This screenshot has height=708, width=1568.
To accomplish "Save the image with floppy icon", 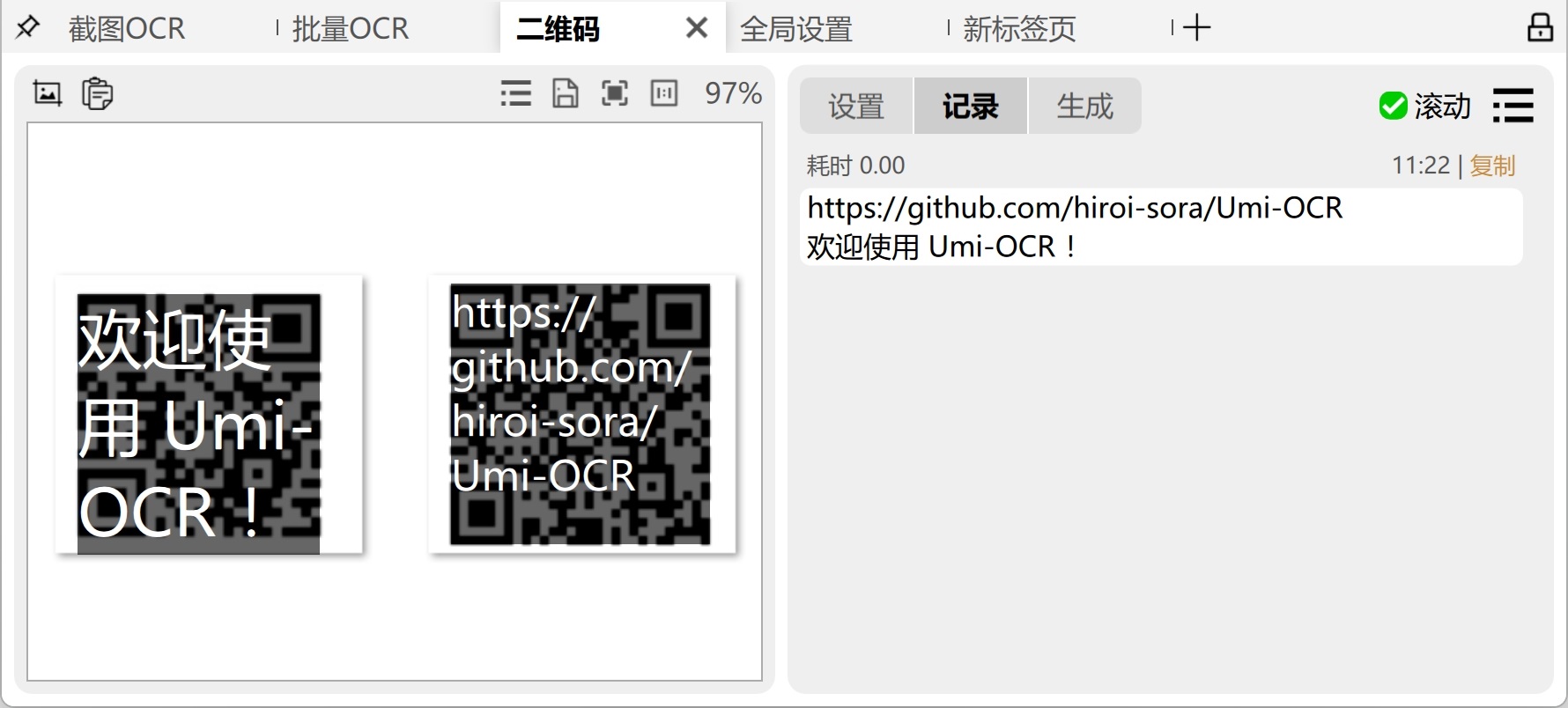I will tap(566, 93).
